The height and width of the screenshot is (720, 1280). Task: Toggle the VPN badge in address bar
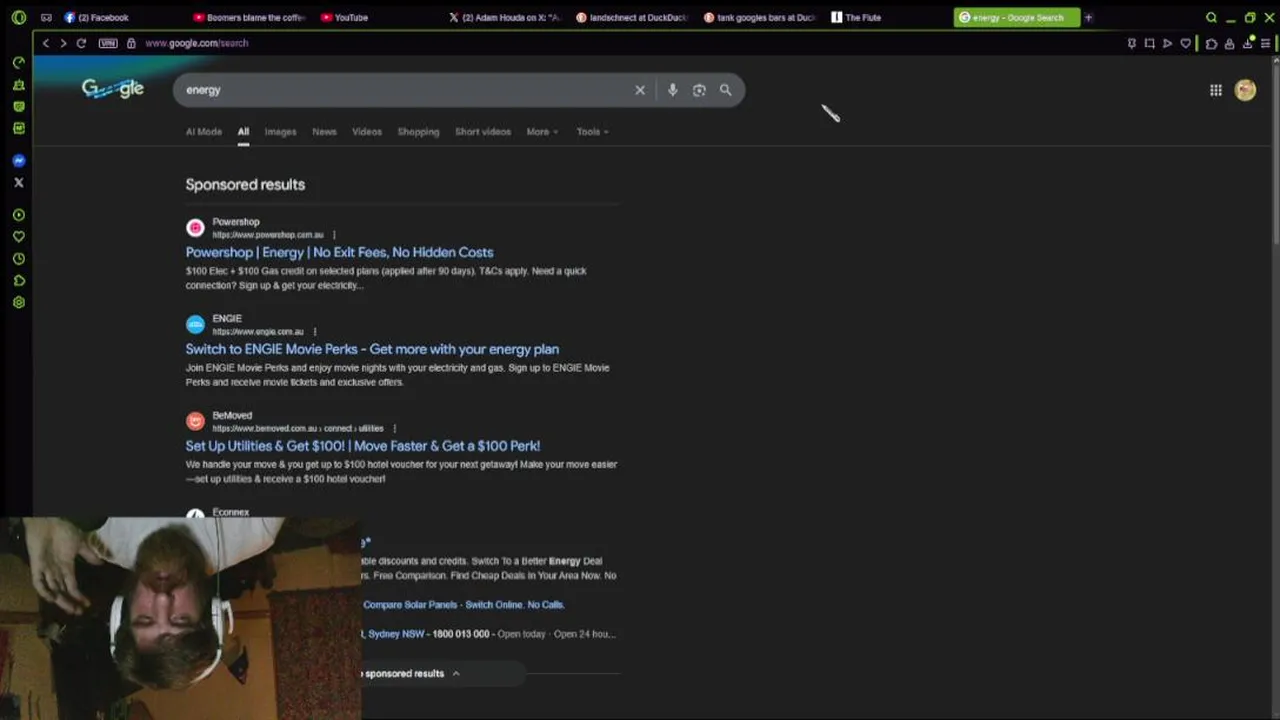pyautogui.click(x=108, y=43)
